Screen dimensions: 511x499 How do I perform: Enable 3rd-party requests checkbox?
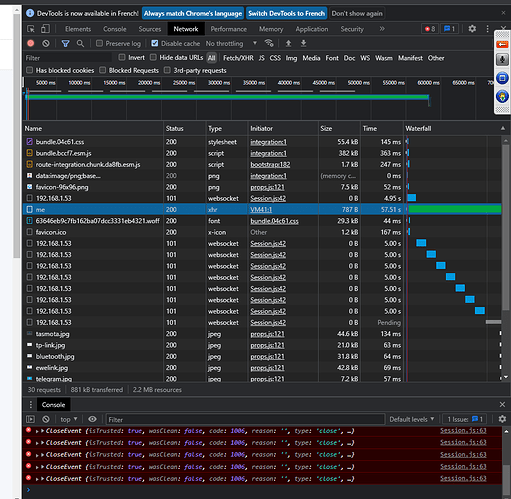tap(167, 70)
